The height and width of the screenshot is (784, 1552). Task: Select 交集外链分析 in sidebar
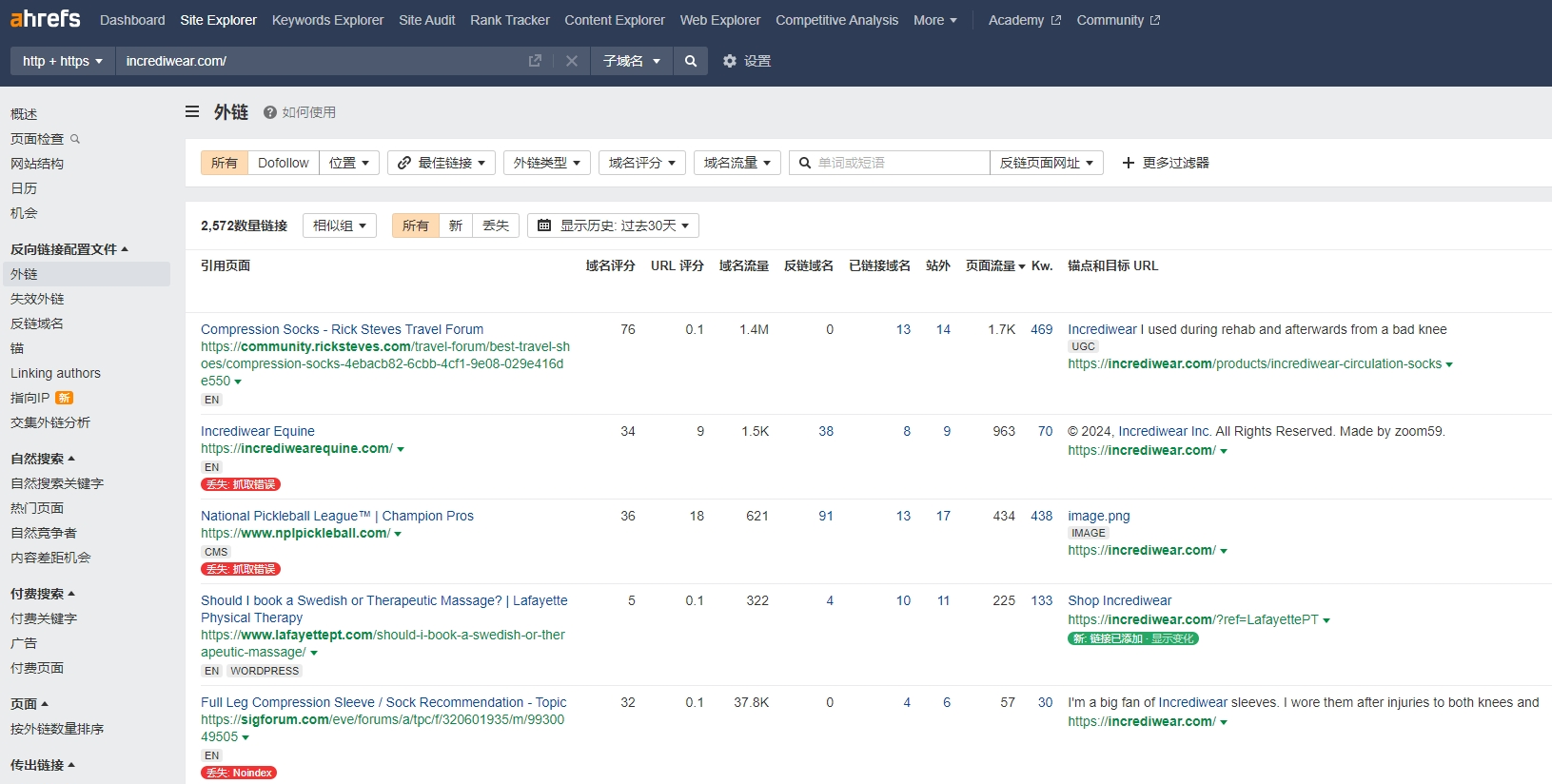(x=50, y=422)
